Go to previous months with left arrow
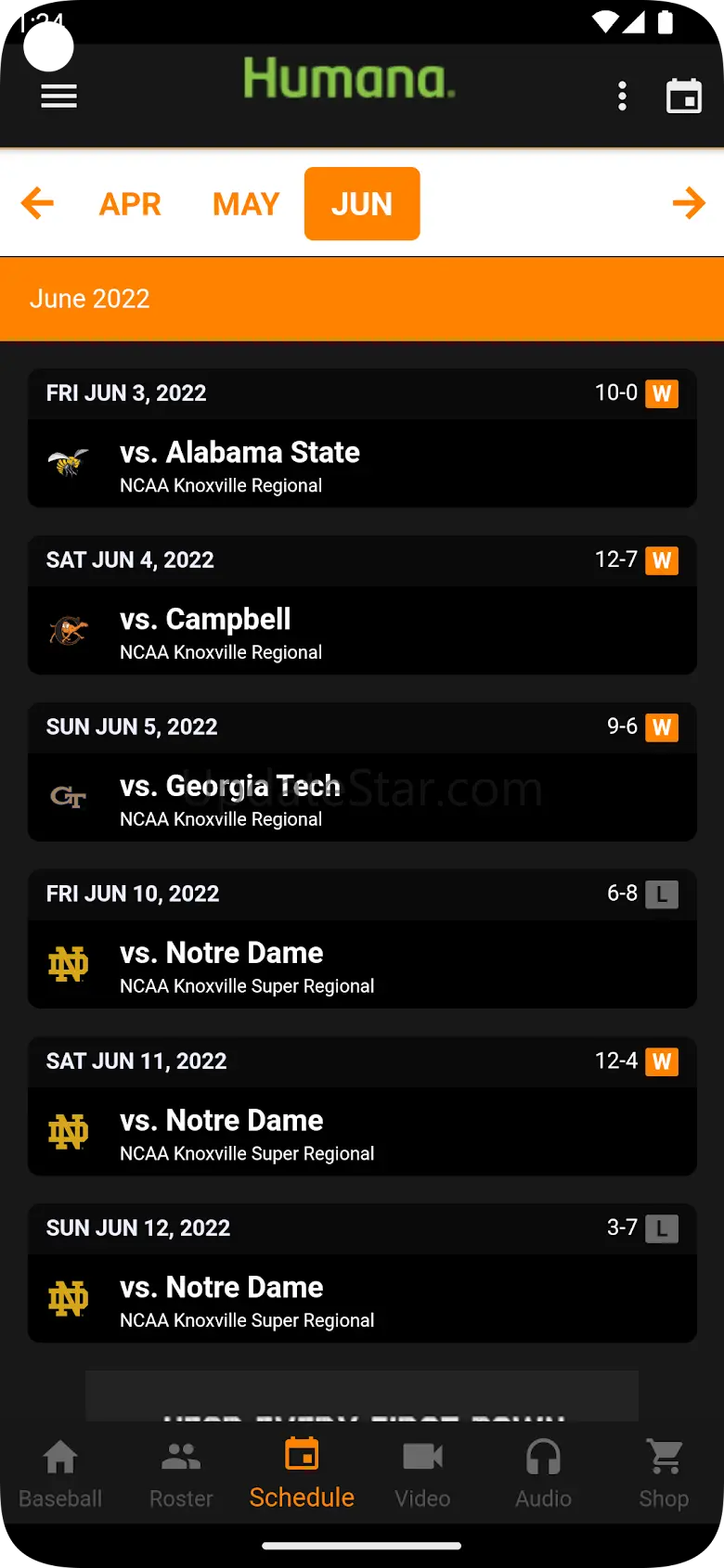 (38, 203)
